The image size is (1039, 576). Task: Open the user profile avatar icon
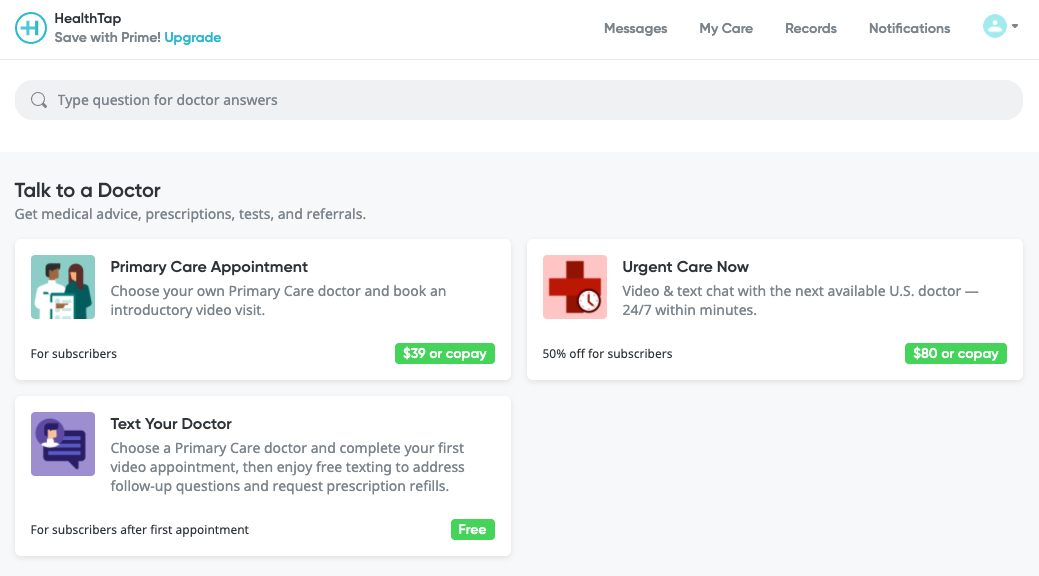(x=994, y=27)
